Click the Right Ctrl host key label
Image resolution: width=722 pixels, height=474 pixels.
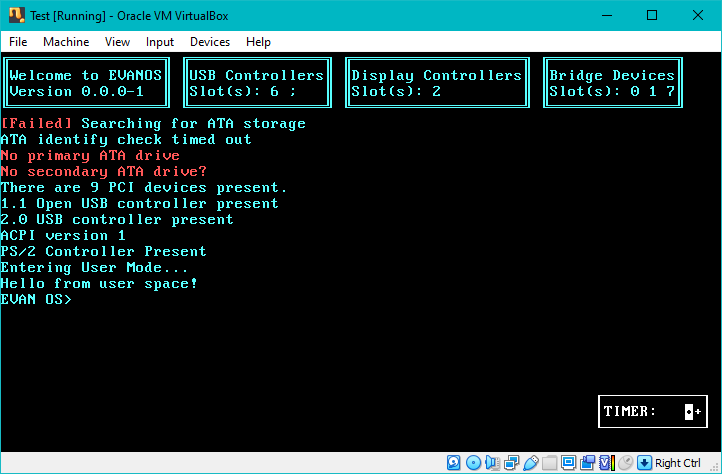677,463
